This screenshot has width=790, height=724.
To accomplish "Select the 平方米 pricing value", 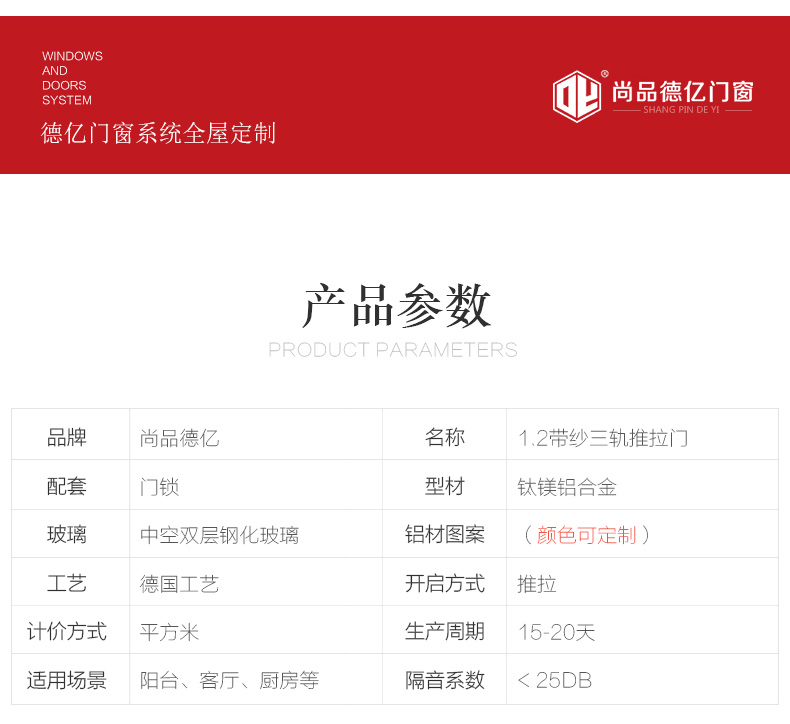I will coord(170,632).
